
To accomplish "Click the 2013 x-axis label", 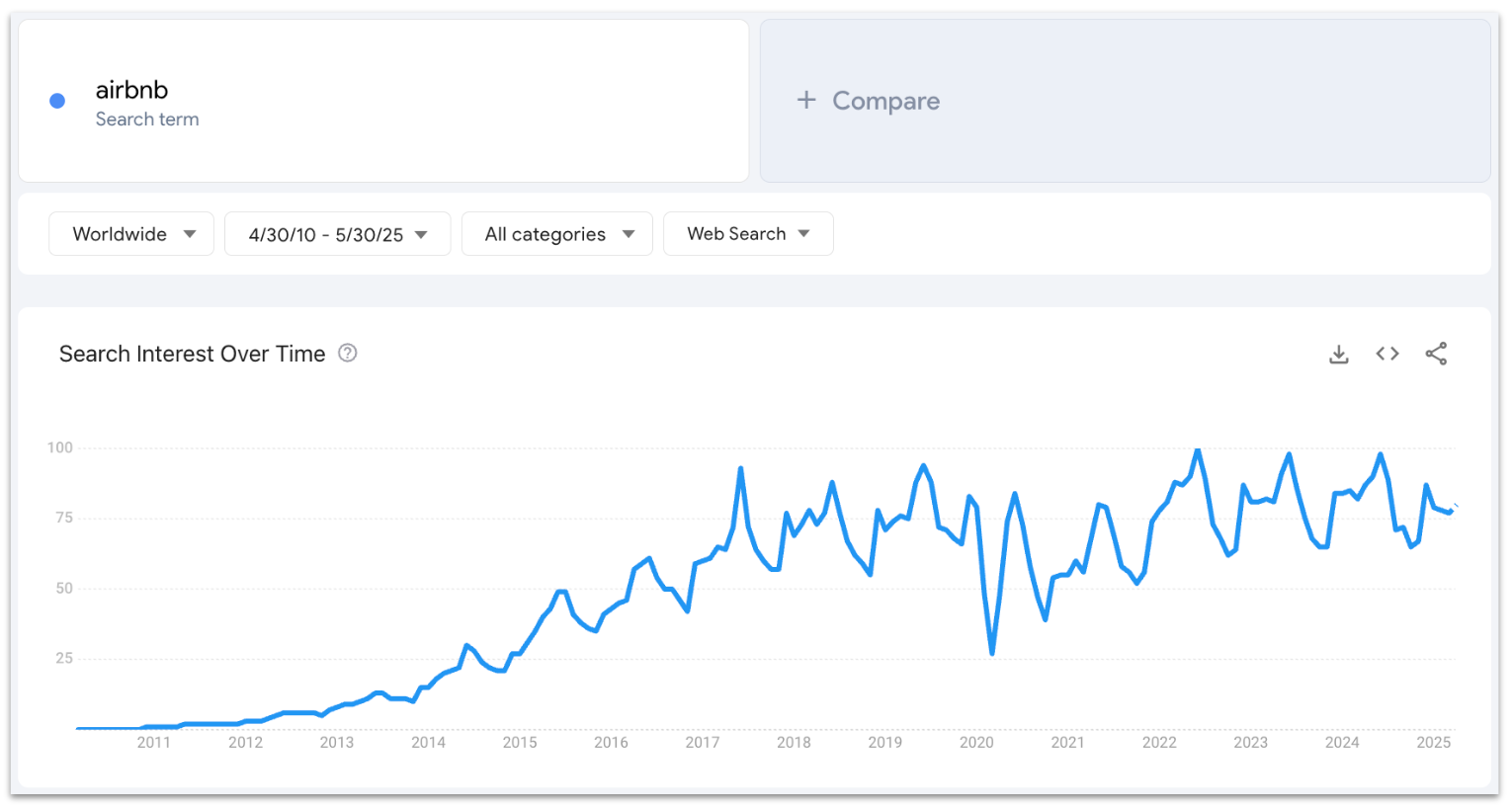I will [337, 743].
